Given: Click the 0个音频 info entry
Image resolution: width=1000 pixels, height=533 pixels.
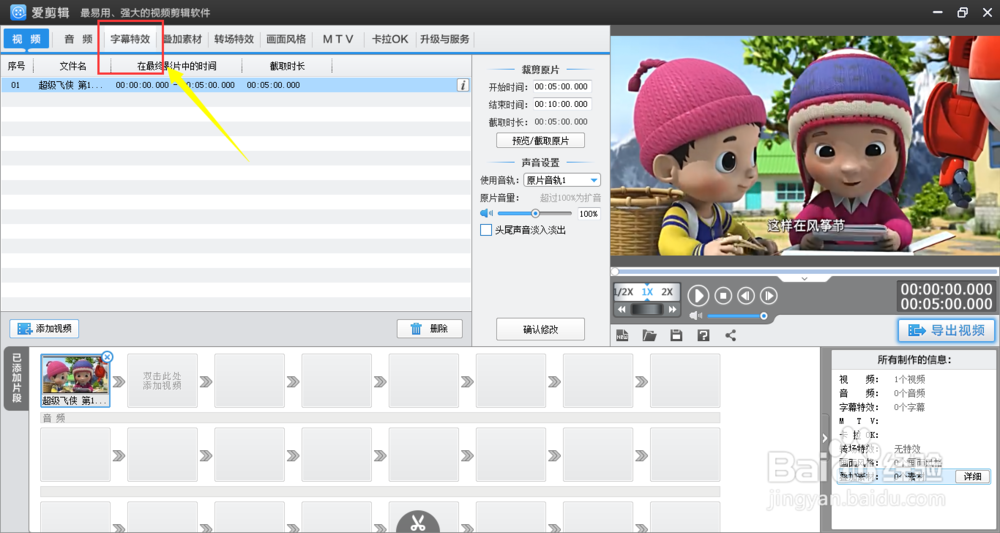Looking at the screenshot, I should (x=909, y=393).
